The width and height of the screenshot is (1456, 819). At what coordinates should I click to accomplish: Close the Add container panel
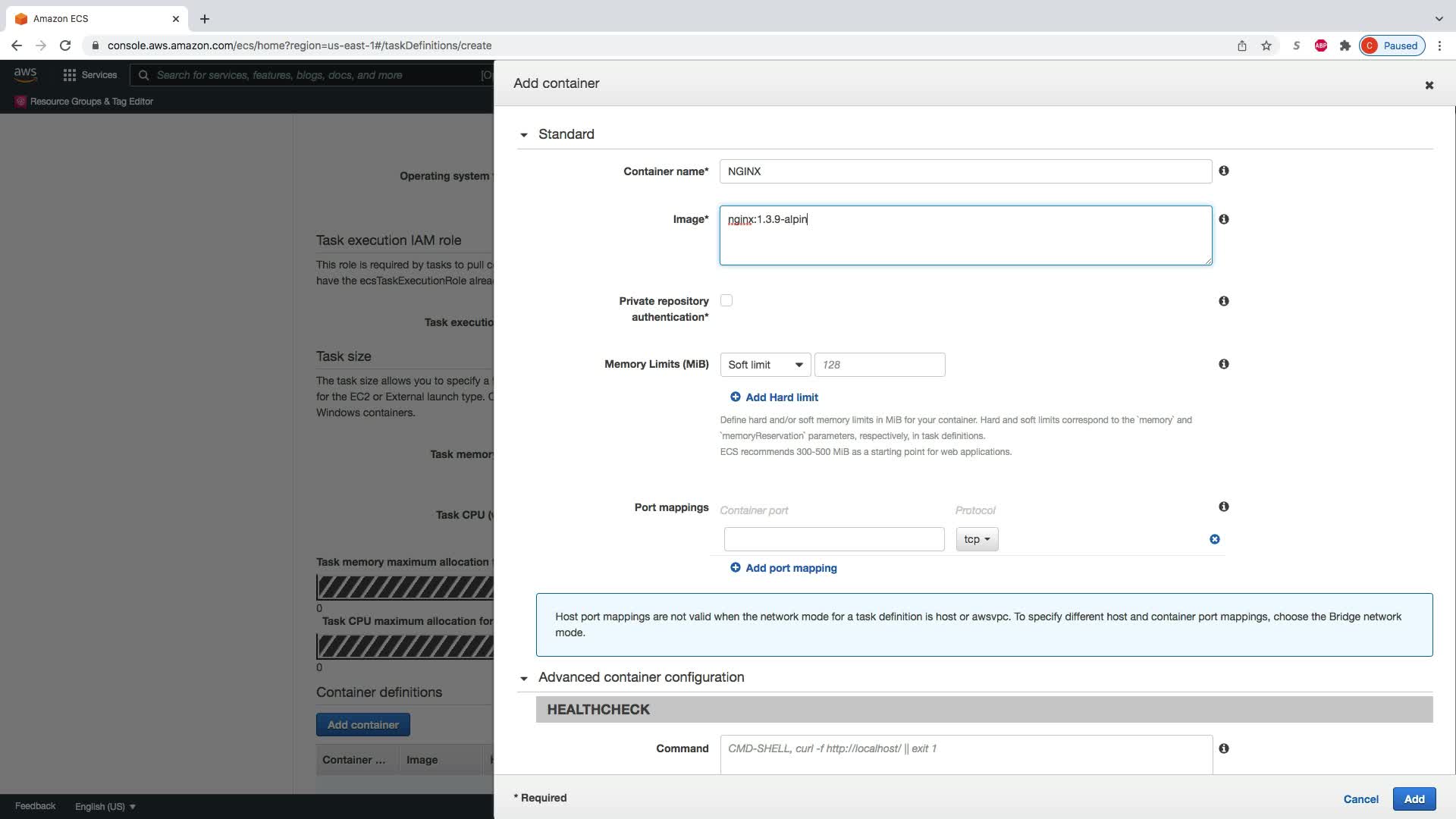pyautogui.click(x=1429, y=85)
